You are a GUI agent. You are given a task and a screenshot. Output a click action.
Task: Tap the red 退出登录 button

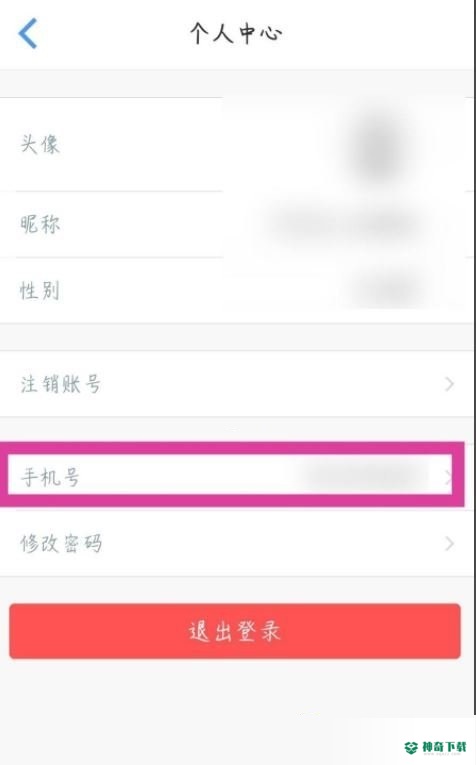[235, 631]
